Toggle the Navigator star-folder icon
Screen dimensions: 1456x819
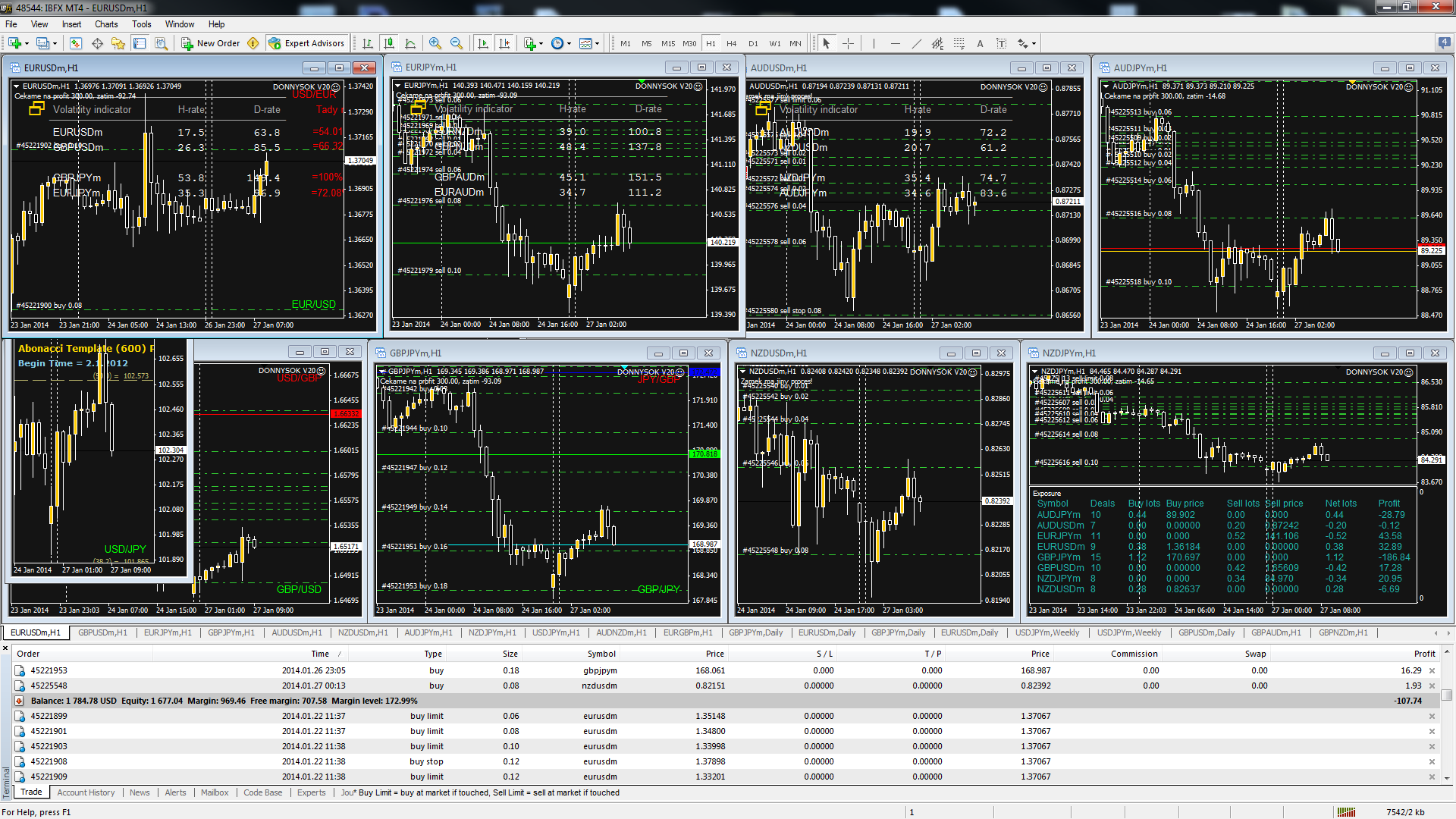pyautogui.click(x=118, y=43)
